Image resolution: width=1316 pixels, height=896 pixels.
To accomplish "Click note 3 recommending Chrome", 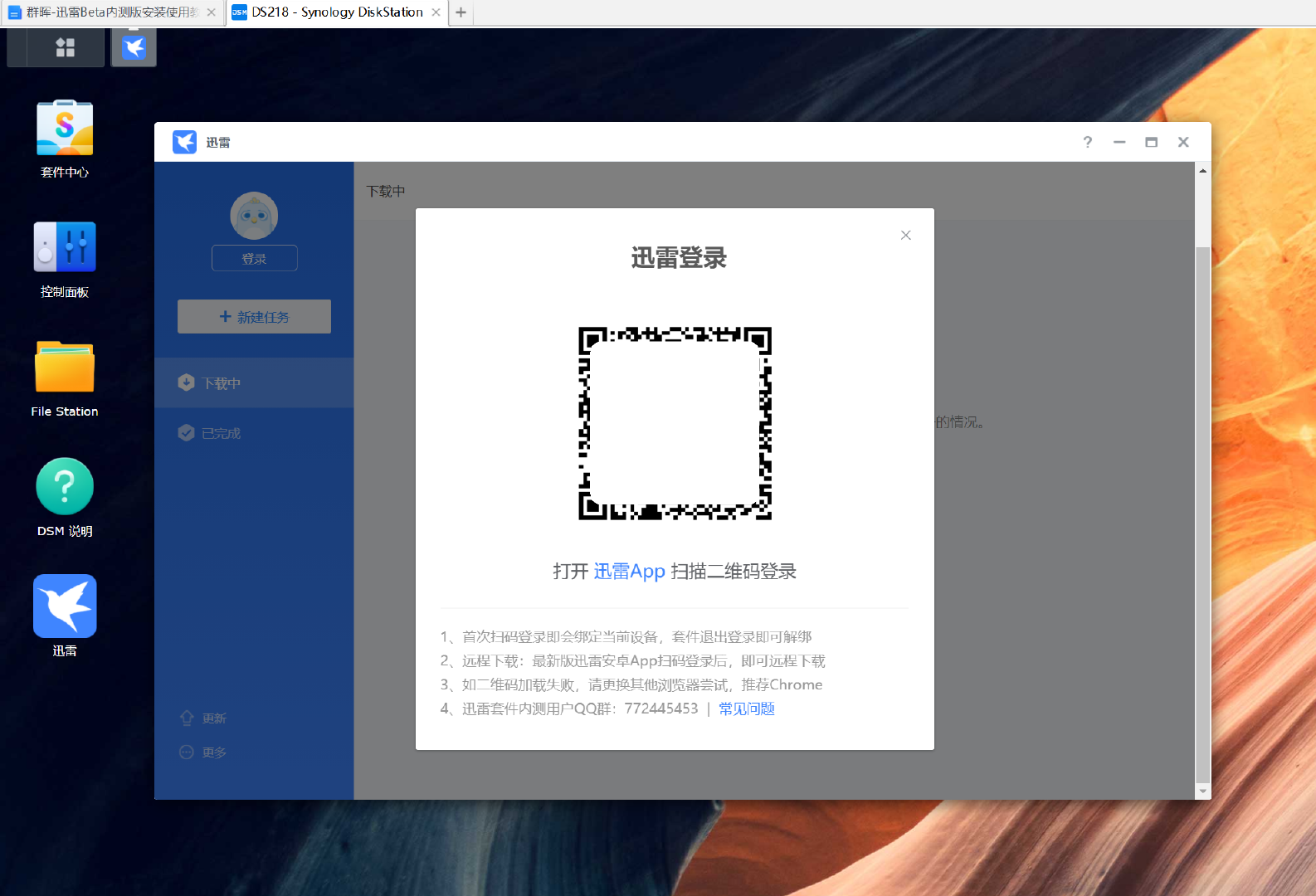I will 631,684.
